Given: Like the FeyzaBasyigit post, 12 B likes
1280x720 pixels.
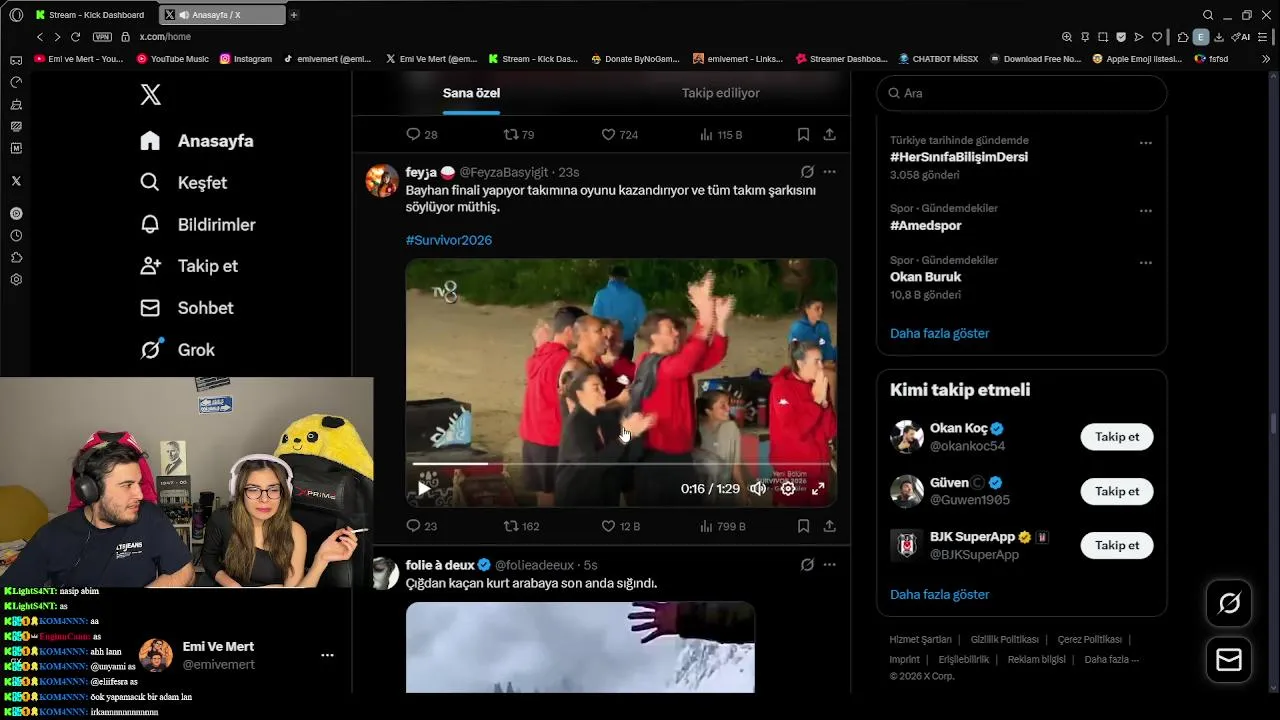Looking at the screenshot, I should tap(620, 526).
